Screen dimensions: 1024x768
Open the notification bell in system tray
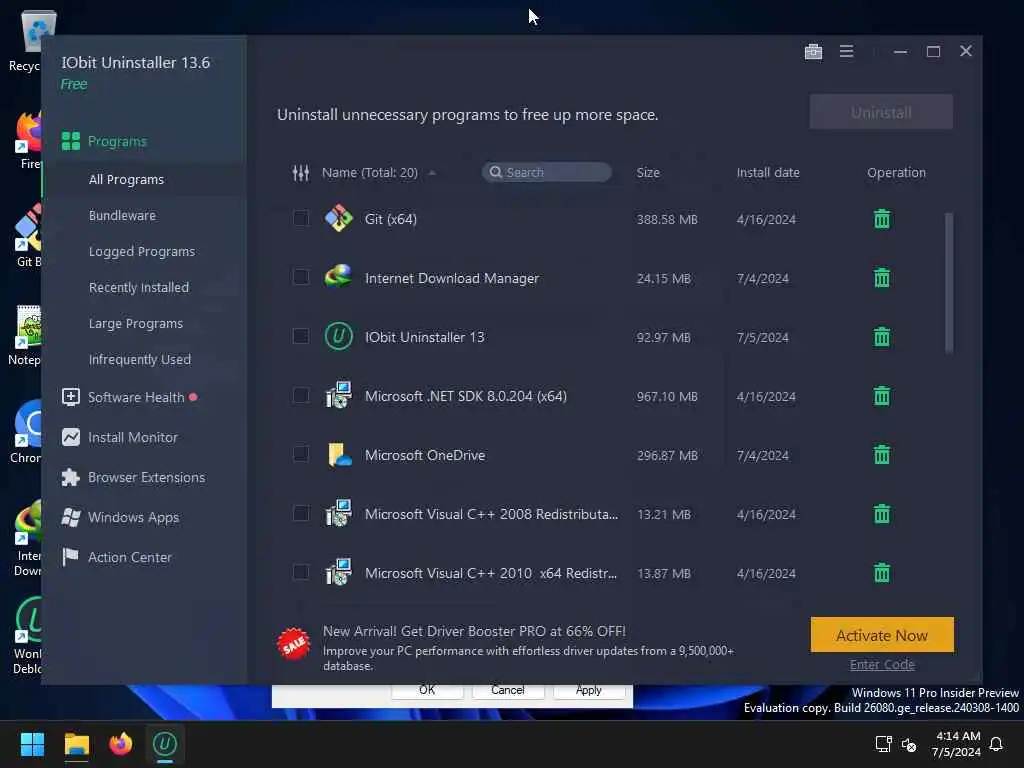(x=996, y=744)
